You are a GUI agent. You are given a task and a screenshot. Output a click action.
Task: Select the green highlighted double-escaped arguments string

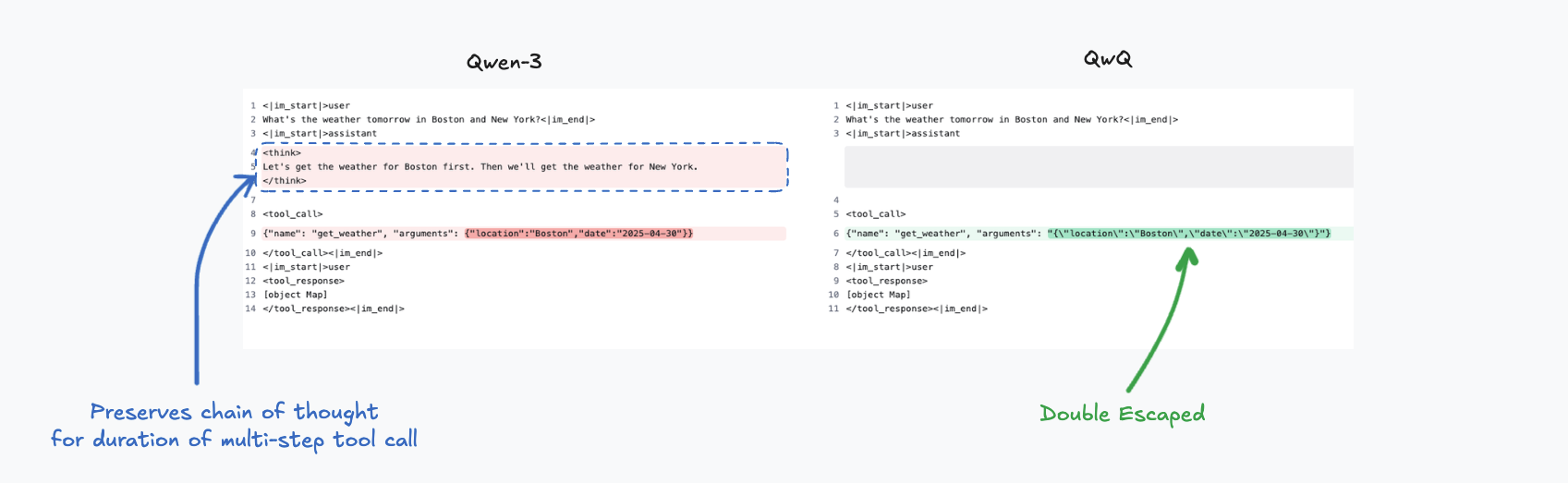[x=1189, y=234]
